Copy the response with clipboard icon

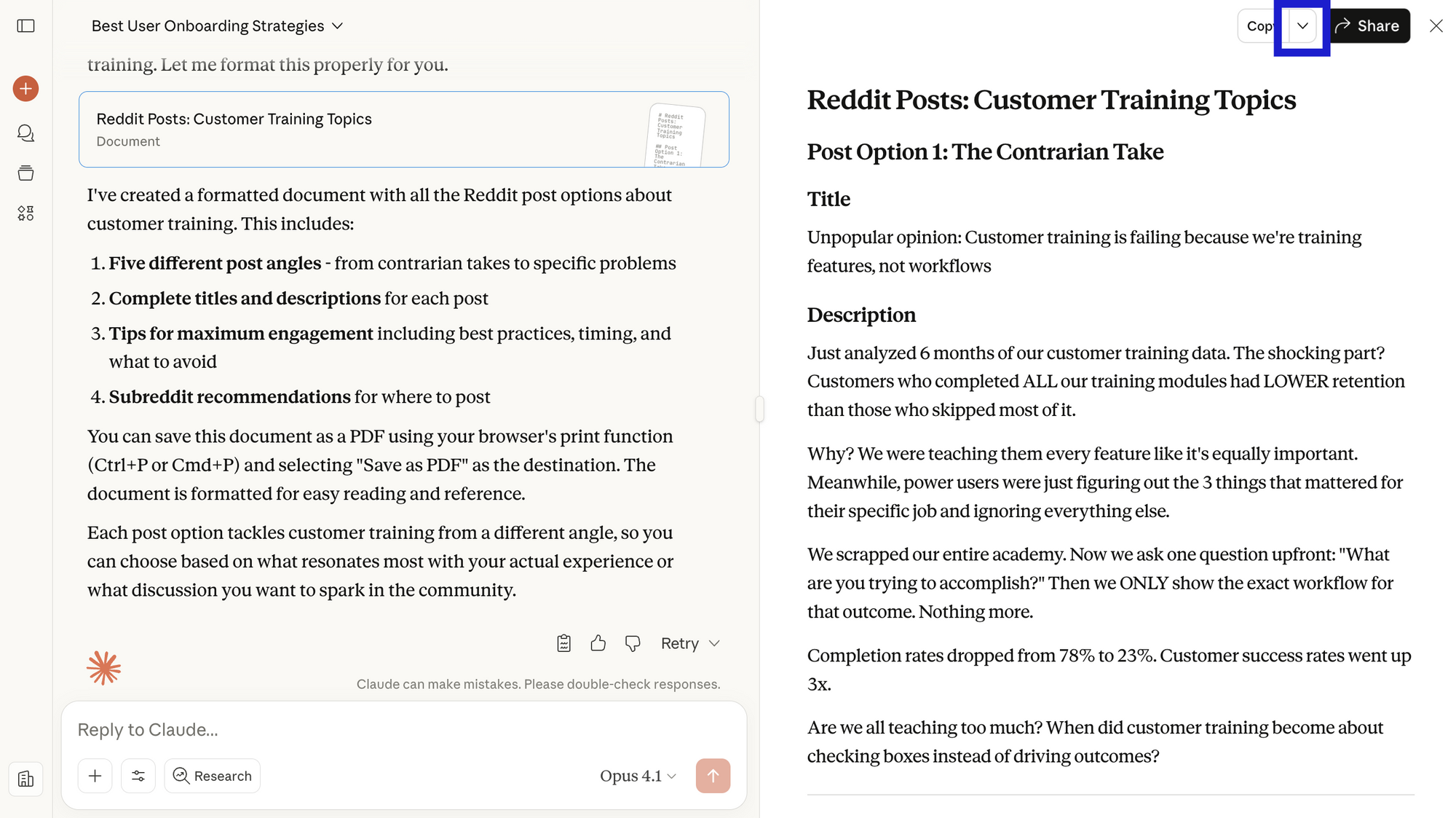[563, 643]
